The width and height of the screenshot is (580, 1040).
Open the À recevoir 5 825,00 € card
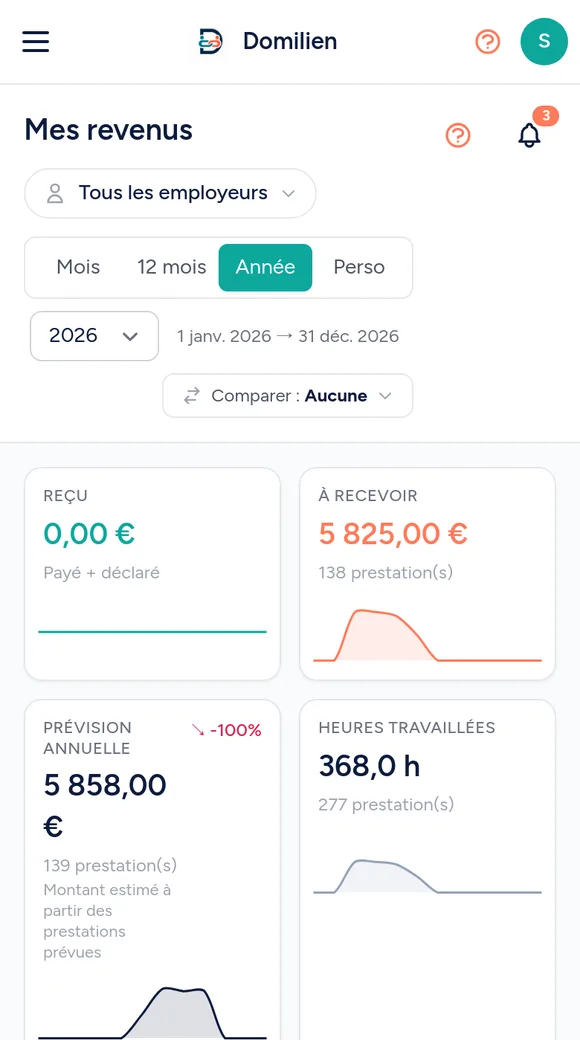coord(427,574)
